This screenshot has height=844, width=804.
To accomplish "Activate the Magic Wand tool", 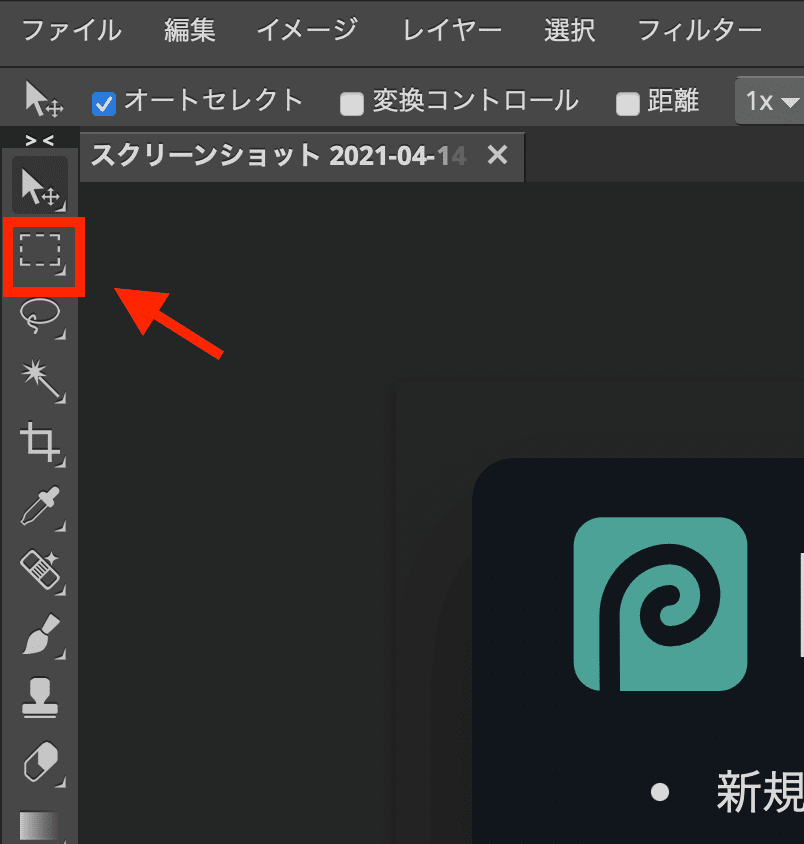I will (41, 379).
